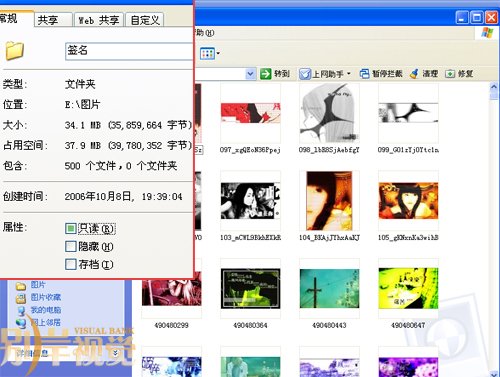This screenshot has width=500, height=377.
Task: Click the 清理 broom toolbar button
Action: [x=424, y=74]
